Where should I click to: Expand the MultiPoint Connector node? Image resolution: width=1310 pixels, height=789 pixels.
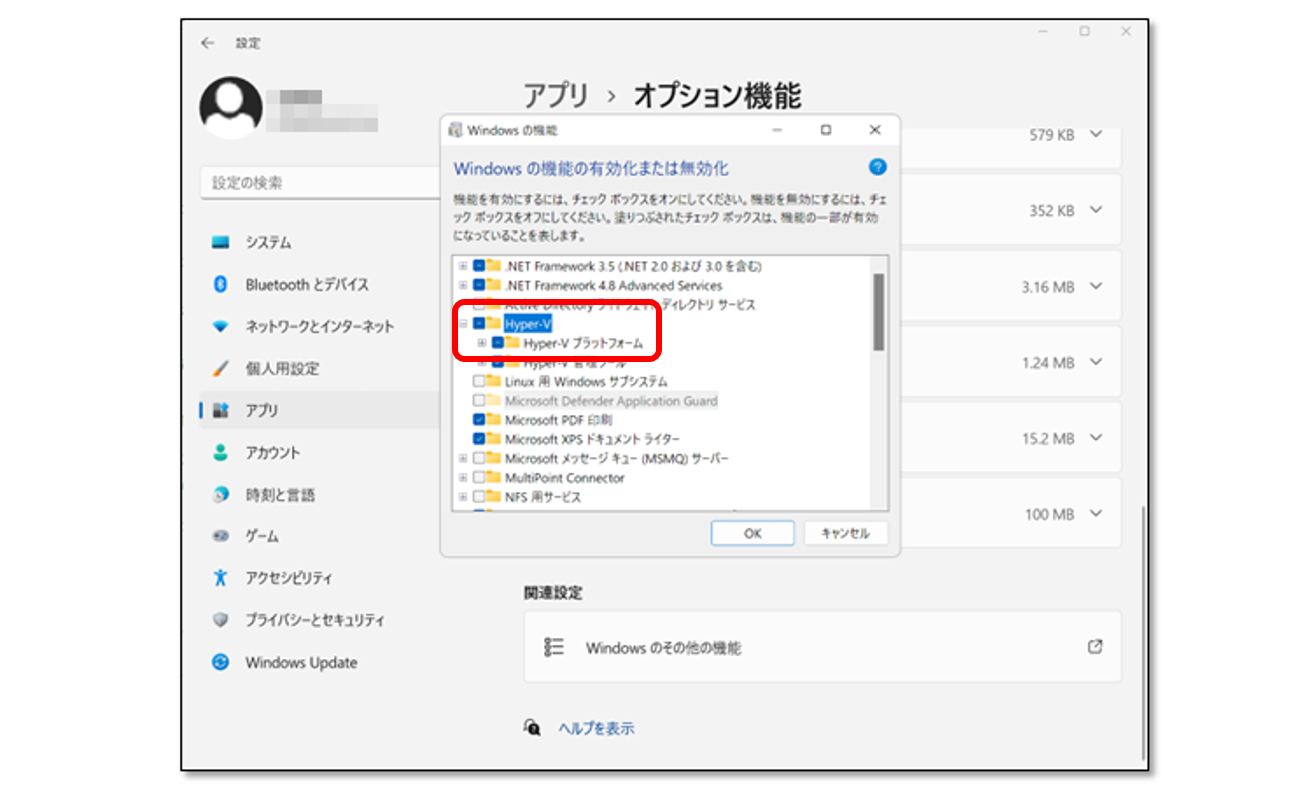click(463, 477)
